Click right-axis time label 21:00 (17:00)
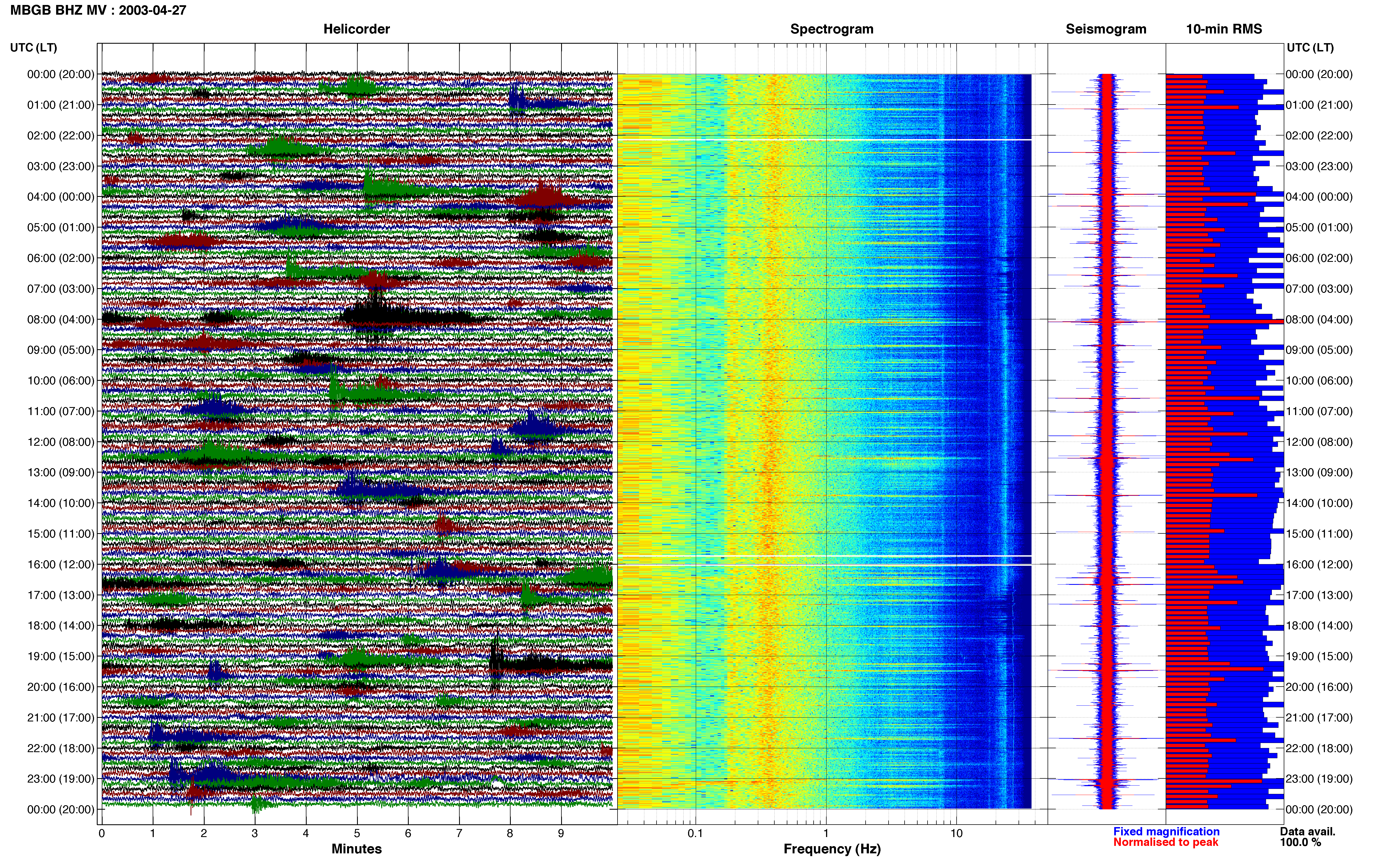This screenshot has width=1388, height=868. (x=1319, y=718)
